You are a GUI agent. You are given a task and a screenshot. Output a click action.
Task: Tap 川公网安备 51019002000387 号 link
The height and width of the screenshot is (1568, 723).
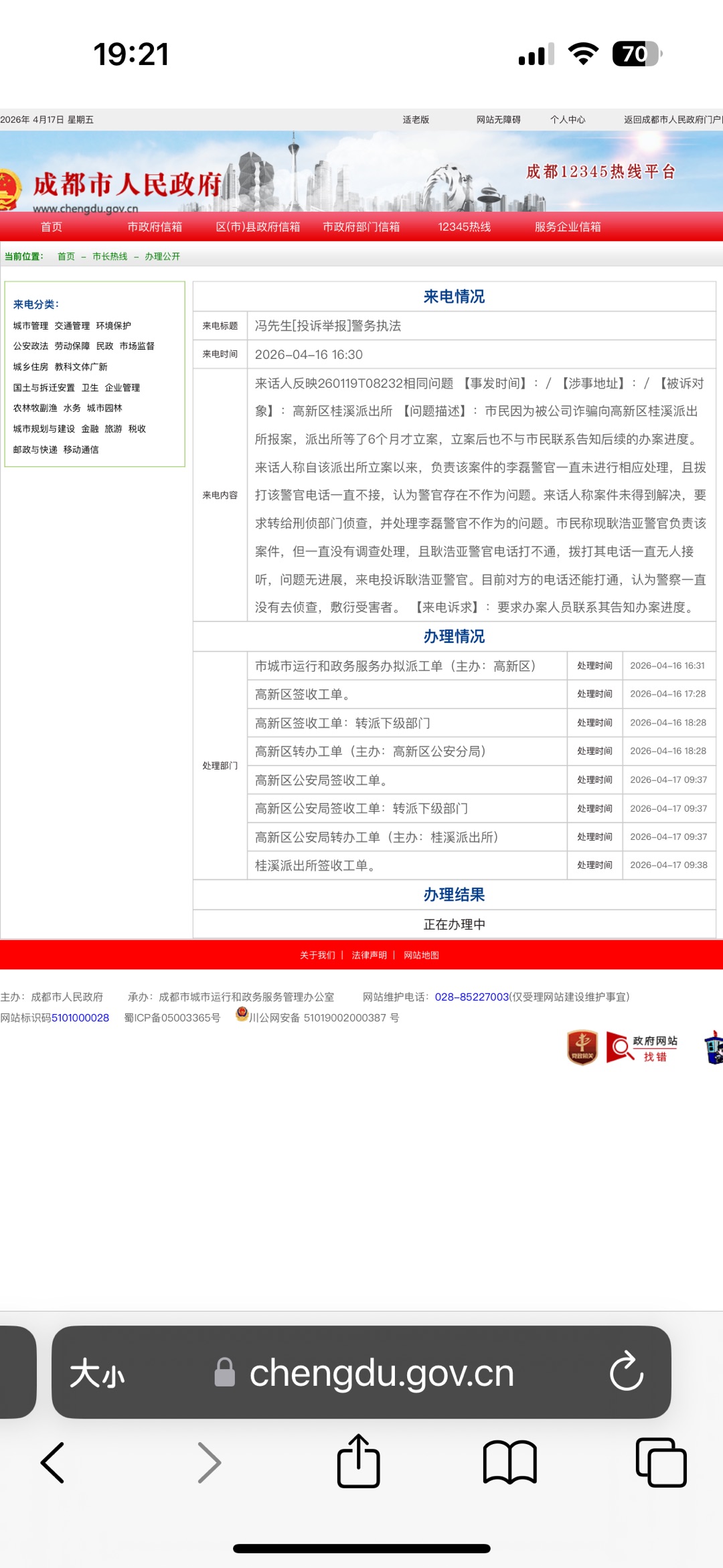tap(324, 1018)
